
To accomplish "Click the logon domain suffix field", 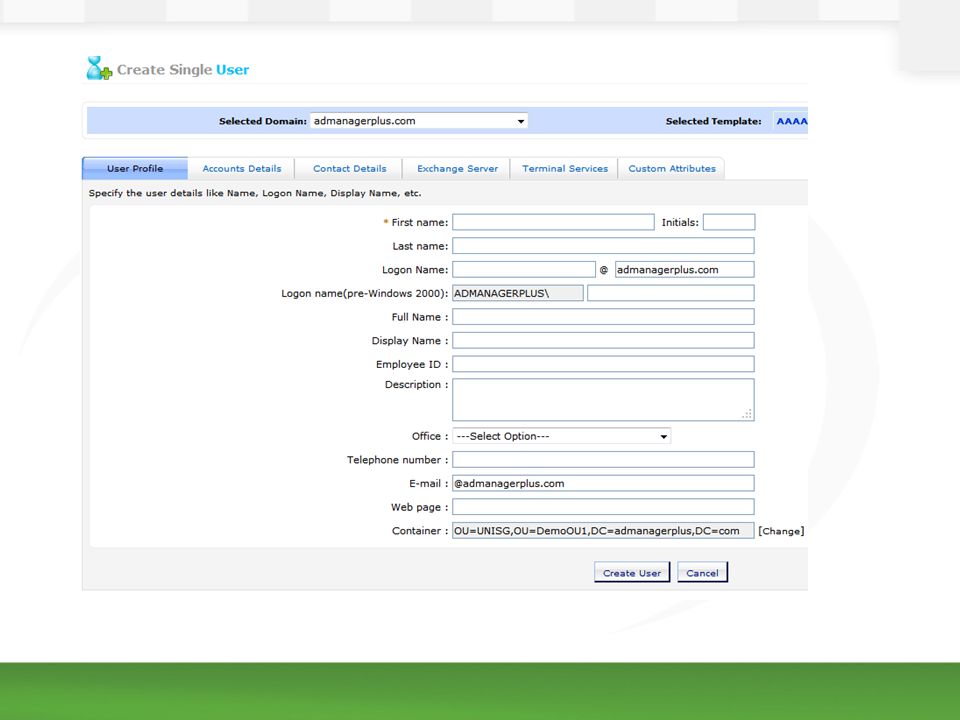I will [684, 269].
